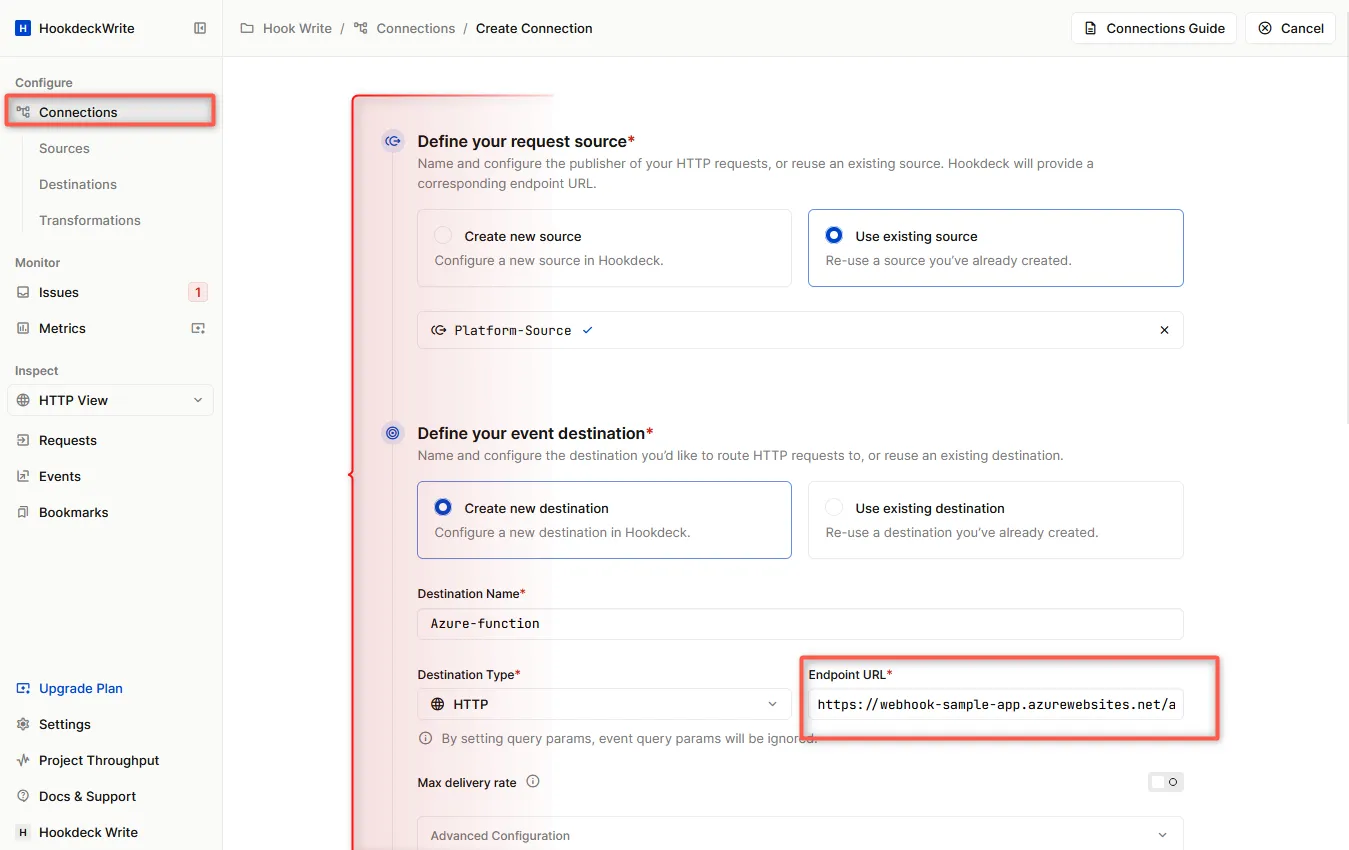Screen dimensions: 1349x850
Task: Click the Connections Guide button
Action: click(1154, 28)
